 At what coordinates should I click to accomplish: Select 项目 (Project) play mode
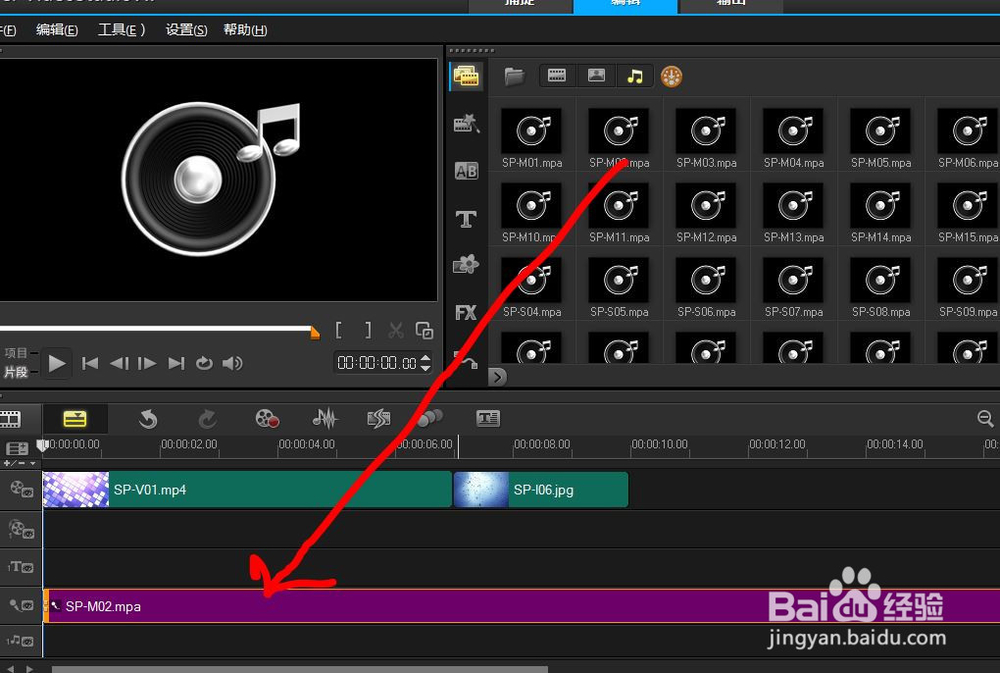[x=16, y=353]
